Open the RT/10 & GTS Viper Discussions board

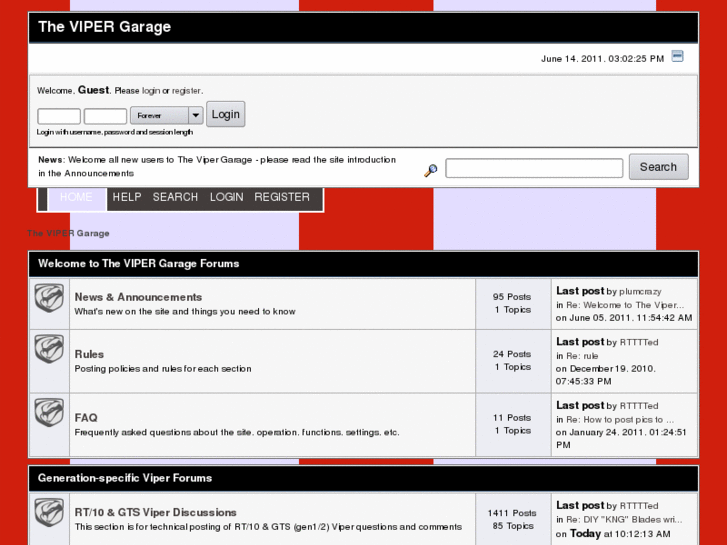155,513
